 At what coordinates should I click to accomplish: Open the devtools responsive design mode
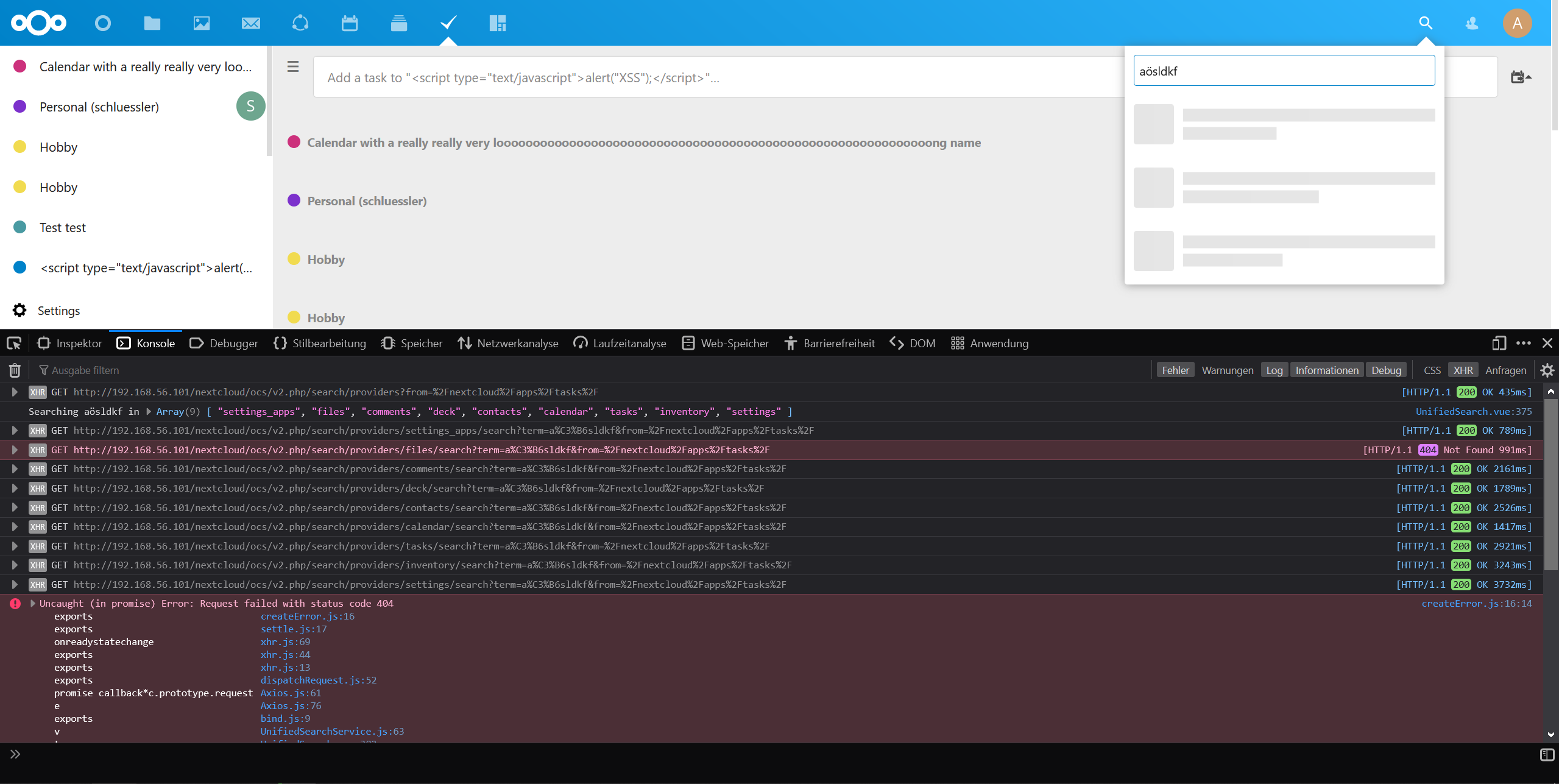click(1499, 343)
